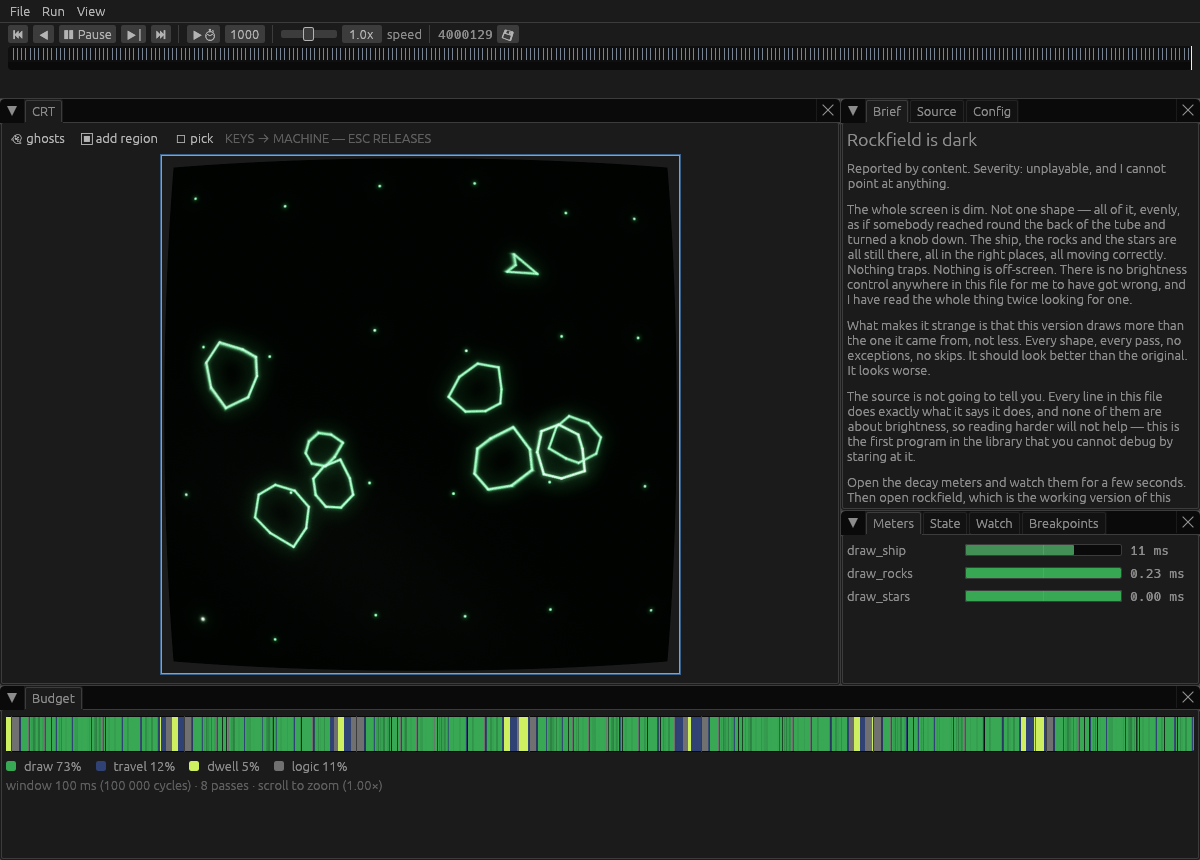Collapse the Budget panel triangle
Image resolution: width=1200 pixels, height=860 pixels.
pyautogui.click(x=12, y=698)
